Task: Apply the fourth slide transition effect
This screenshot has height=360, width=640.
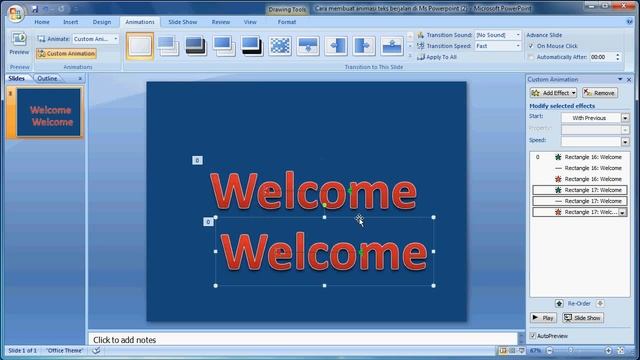Action: 224,46
